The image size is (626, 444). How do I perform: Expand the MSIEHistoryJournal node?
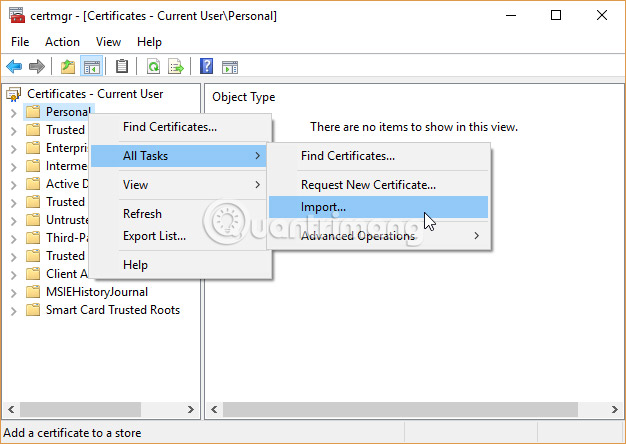point(14,293)
